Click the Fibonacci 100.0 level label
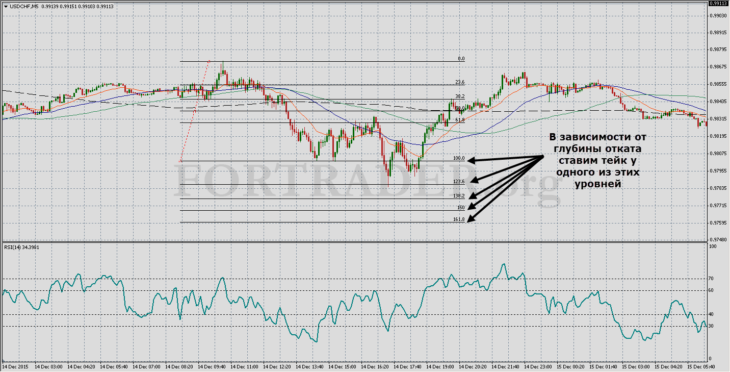Screen dimensions: 730x372 [459, 159]
